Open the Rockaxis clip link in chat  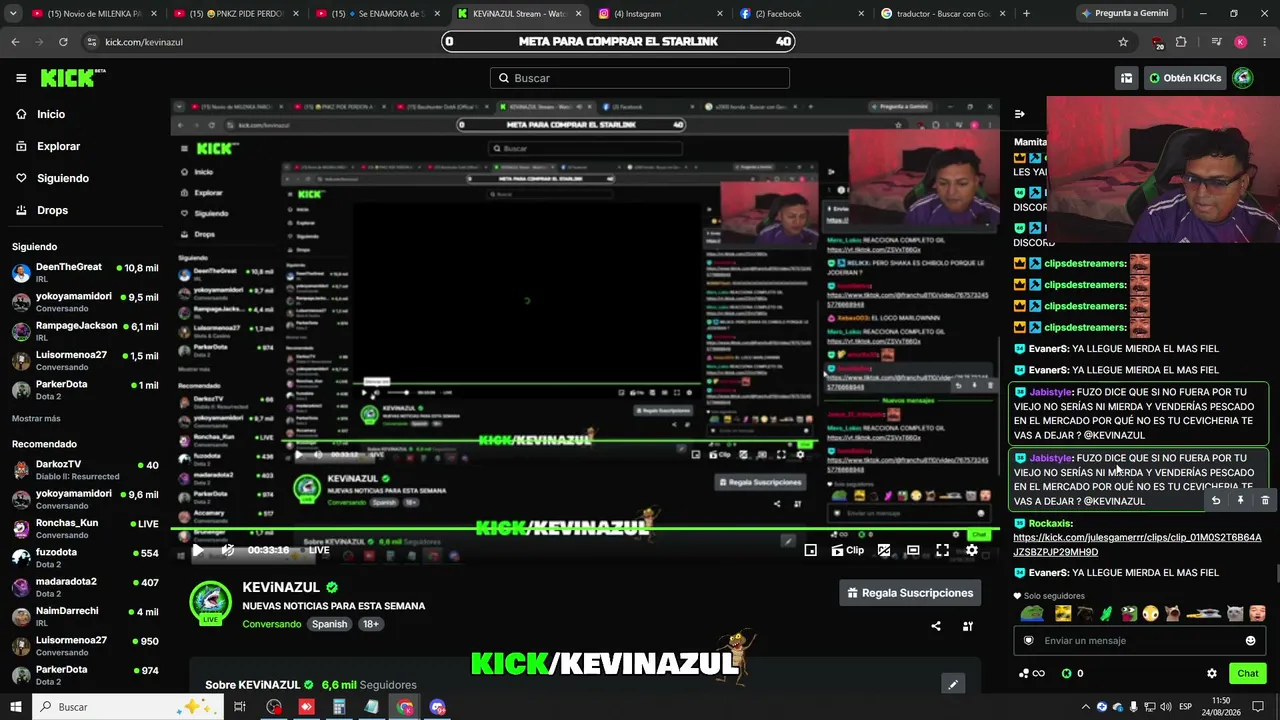[1137, 544]
